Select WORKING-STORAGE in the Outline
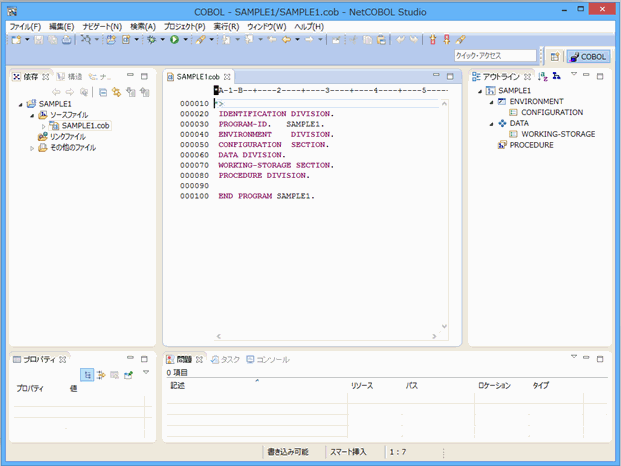The width and height of the screenshot is (621, 466). click(558, 134)
